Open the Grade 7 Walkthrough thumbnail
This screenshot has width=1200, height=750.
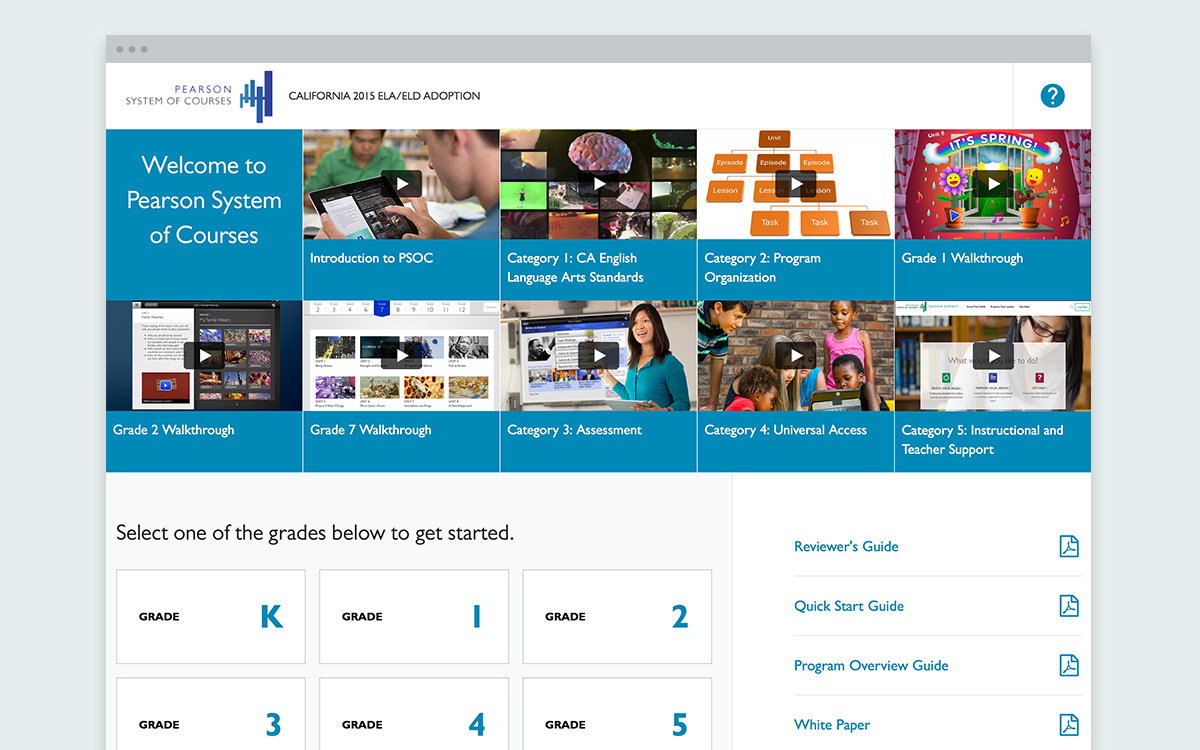pyautogui.click(x=401, y=356)
